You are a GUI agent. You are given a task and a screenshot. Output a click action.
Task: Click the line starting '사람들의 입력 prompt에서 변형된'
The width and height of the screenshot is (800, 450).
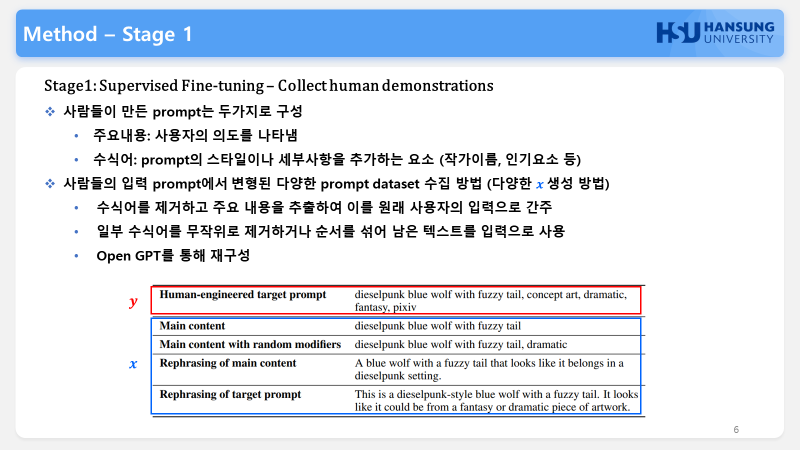[336, 183]
